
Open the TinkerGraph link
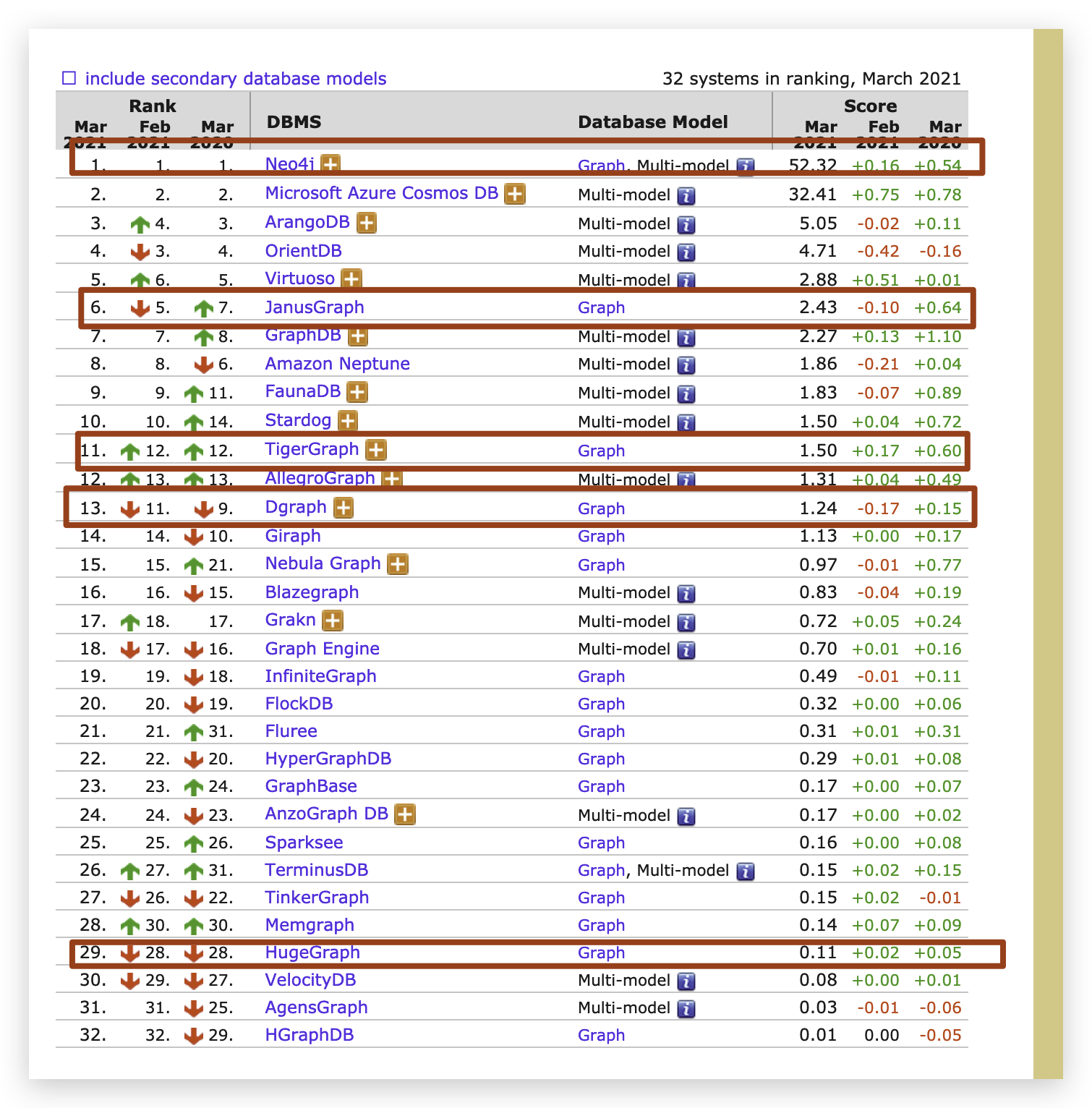click(317, 898)
